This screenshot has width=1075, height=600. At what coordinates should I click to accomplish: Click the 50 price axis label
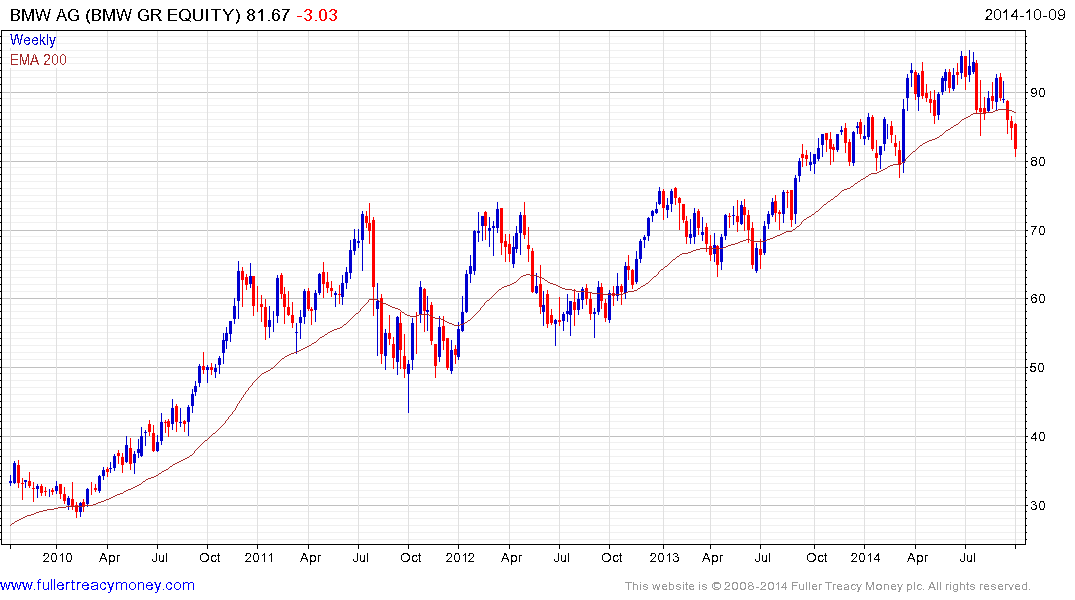pos(1037,368)
